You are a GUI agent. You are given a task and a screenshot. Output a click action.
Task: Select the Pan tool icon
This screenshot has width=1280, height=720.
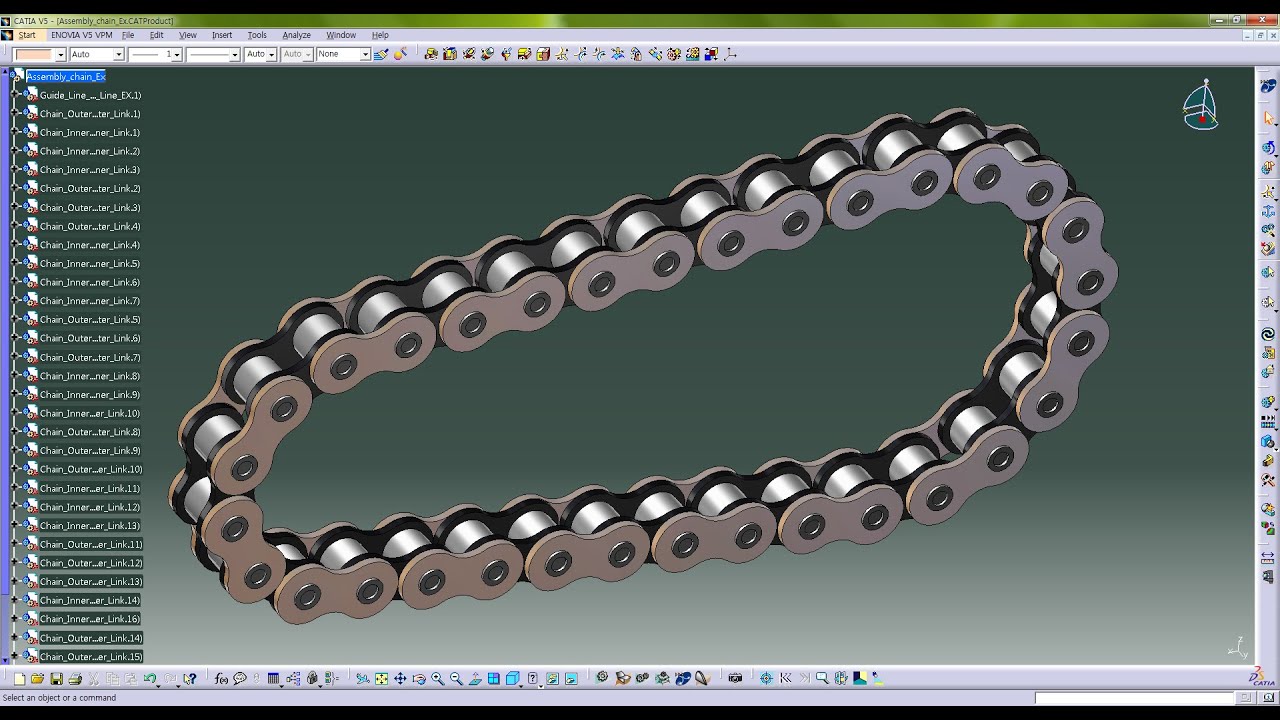pos(400,679)
